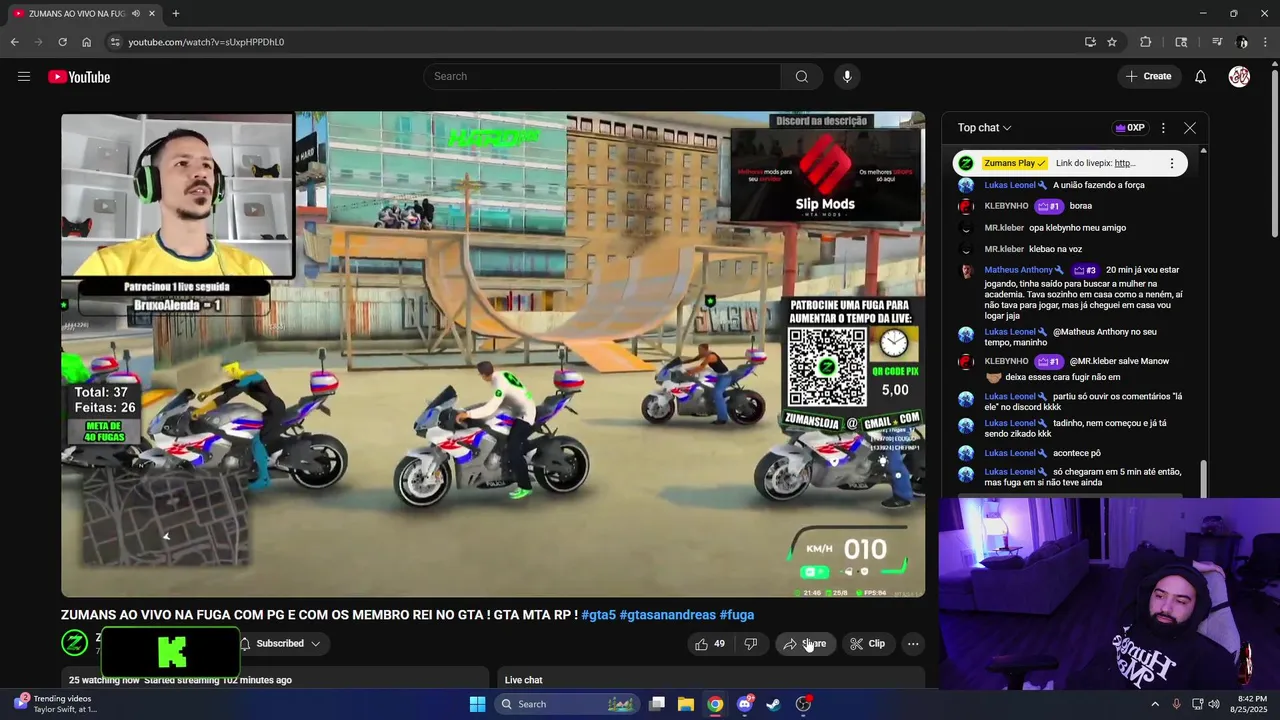Click the live stream video player
This screenshot has height=720, width=1280.
pos(493,354)
